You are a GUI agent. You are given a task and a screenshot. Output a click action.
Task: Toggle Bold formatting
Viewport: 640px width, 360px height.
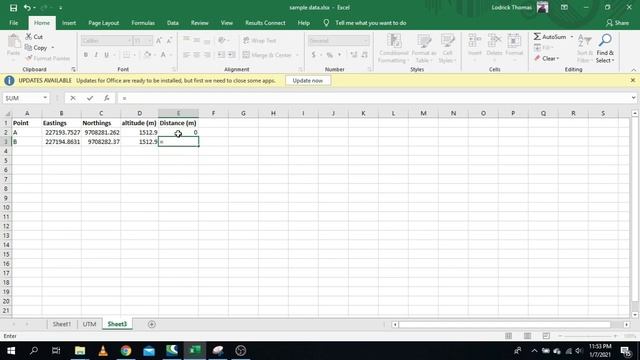point(86,55)
